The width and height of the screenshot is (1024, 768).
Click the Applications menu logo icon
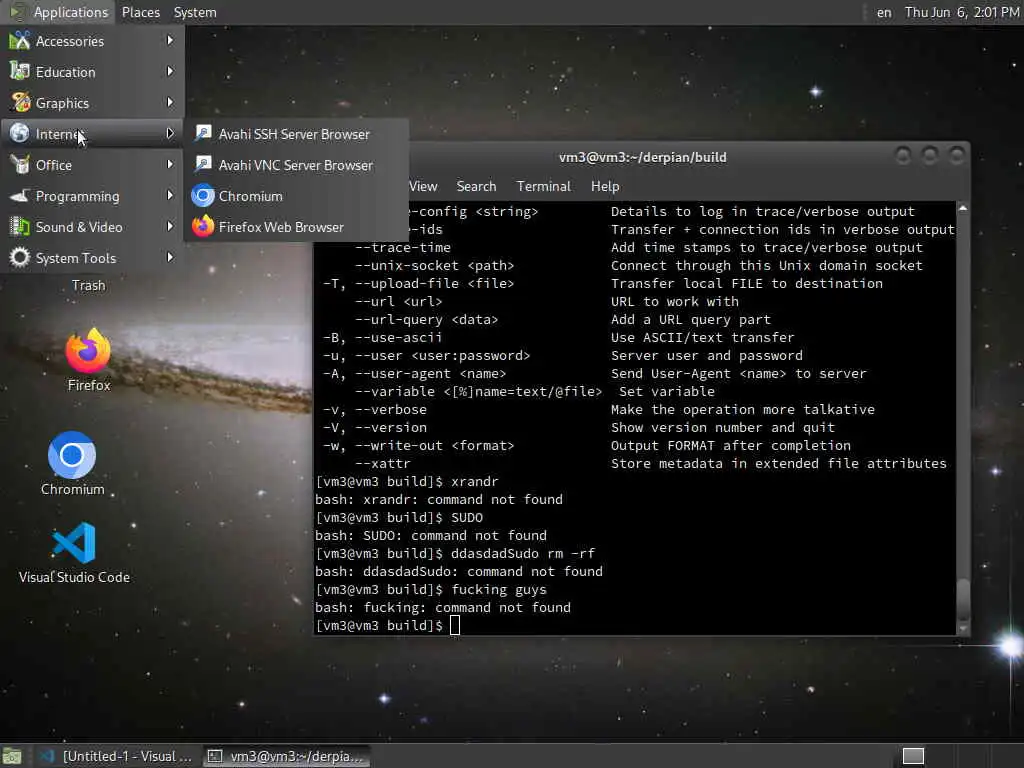pyautogui.click(x=18, y=12)
